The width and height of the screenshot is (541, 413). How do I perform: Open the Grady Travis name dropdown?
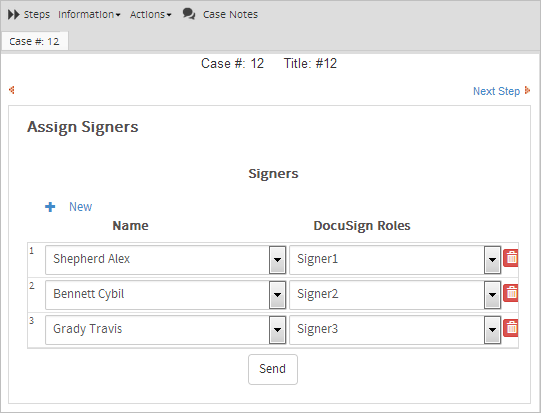(277, 330)
